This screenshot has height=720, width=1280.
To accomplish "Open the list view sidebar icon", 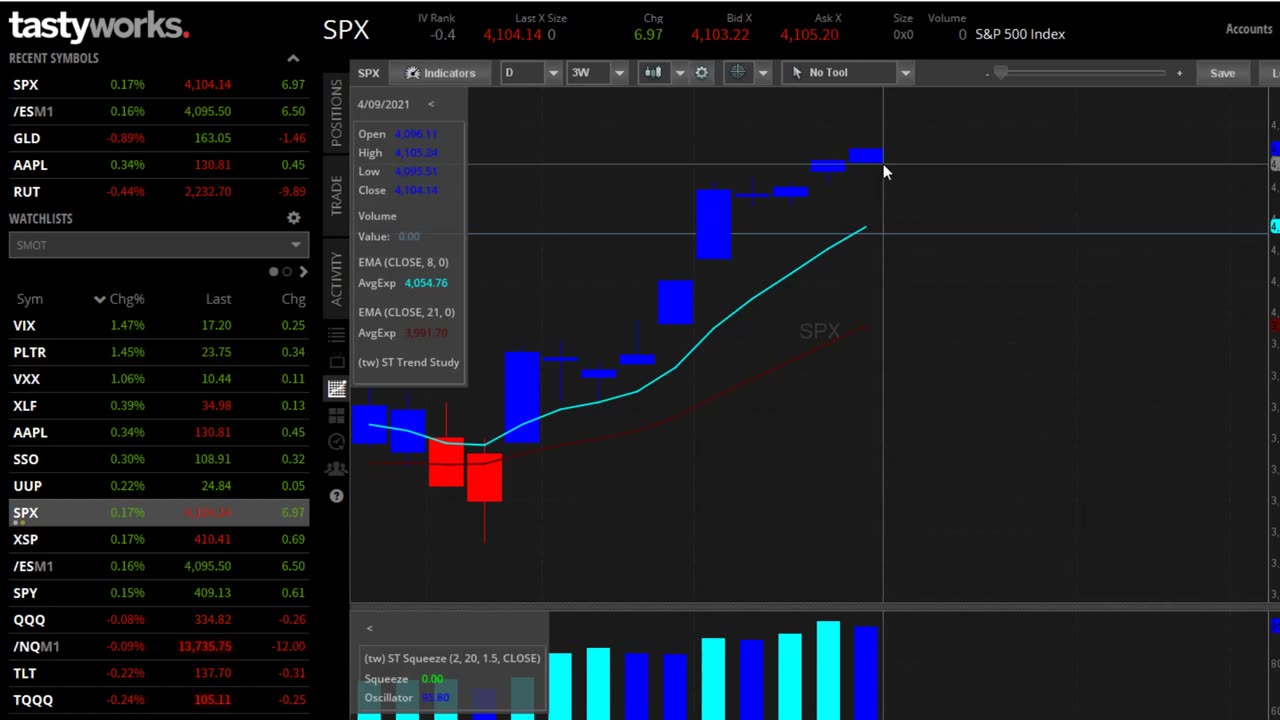I will (x=336, y=335).
